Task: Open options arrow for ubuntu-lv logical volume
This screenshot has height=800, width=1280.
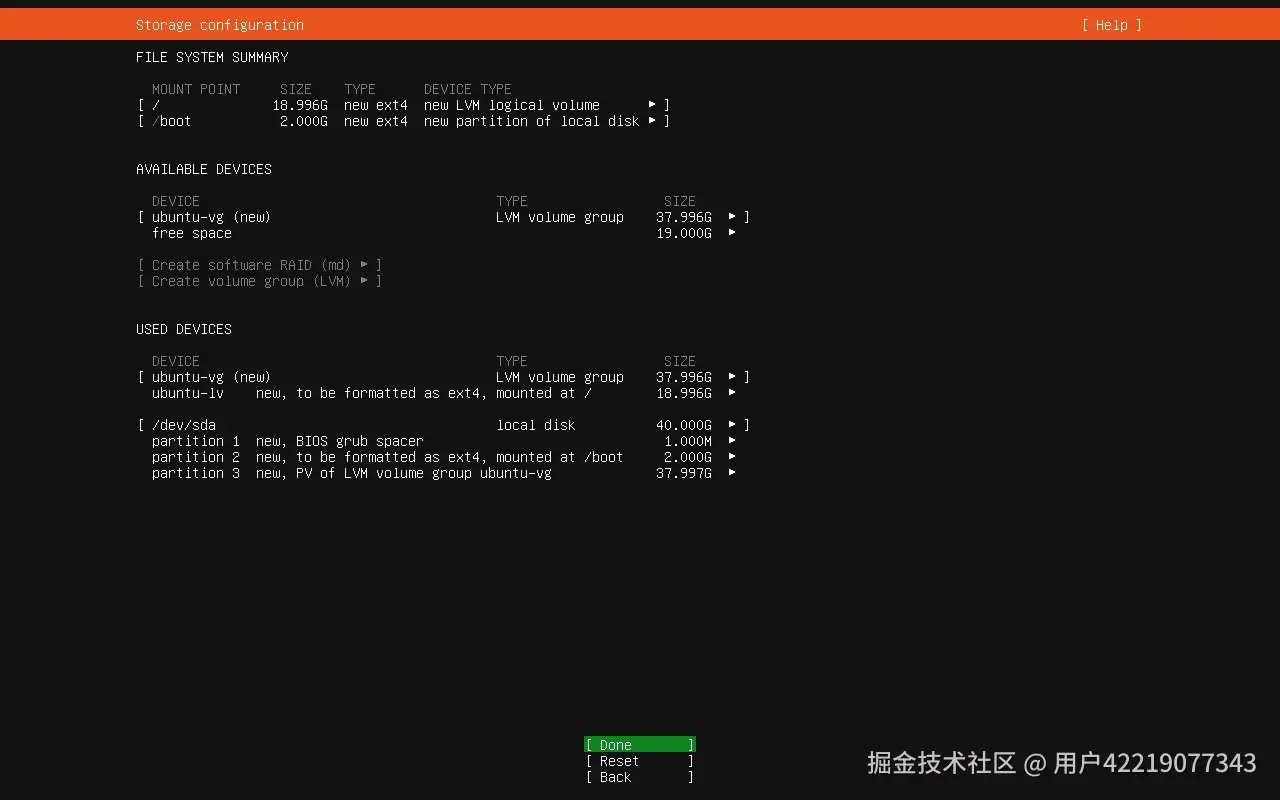Action: [x=731, y=393]
